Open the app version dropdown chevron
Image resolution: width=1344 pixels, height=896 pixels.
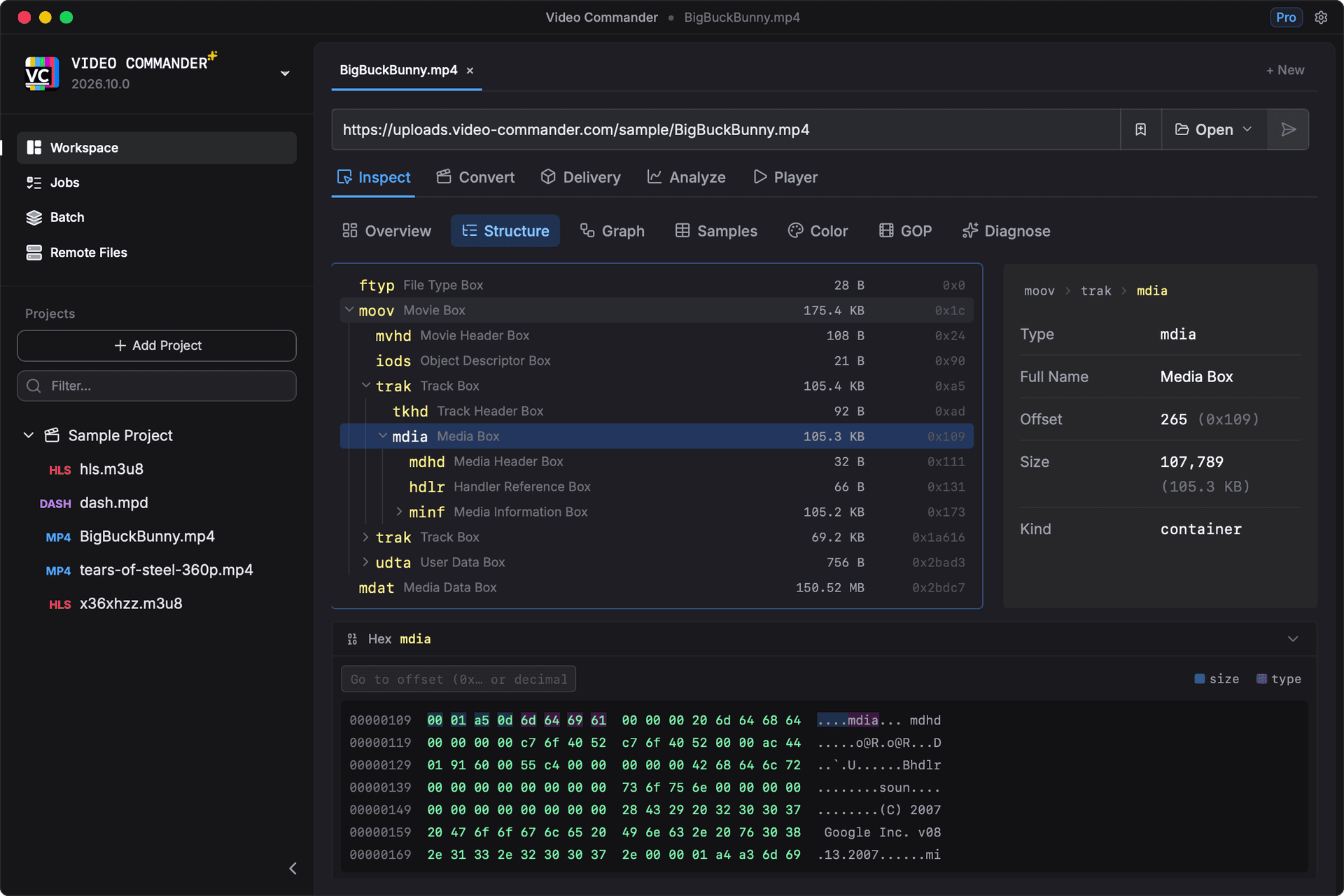[x=285, y=73]
